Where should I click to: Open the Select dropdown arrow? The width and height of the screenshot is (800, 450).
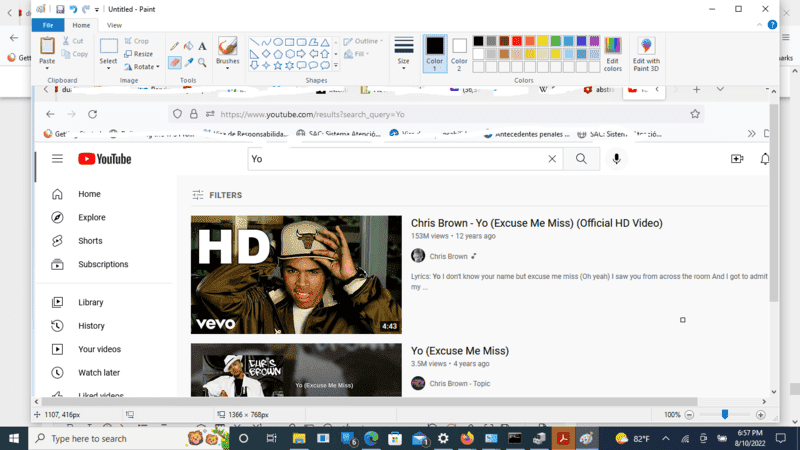(x=108, y=68)
